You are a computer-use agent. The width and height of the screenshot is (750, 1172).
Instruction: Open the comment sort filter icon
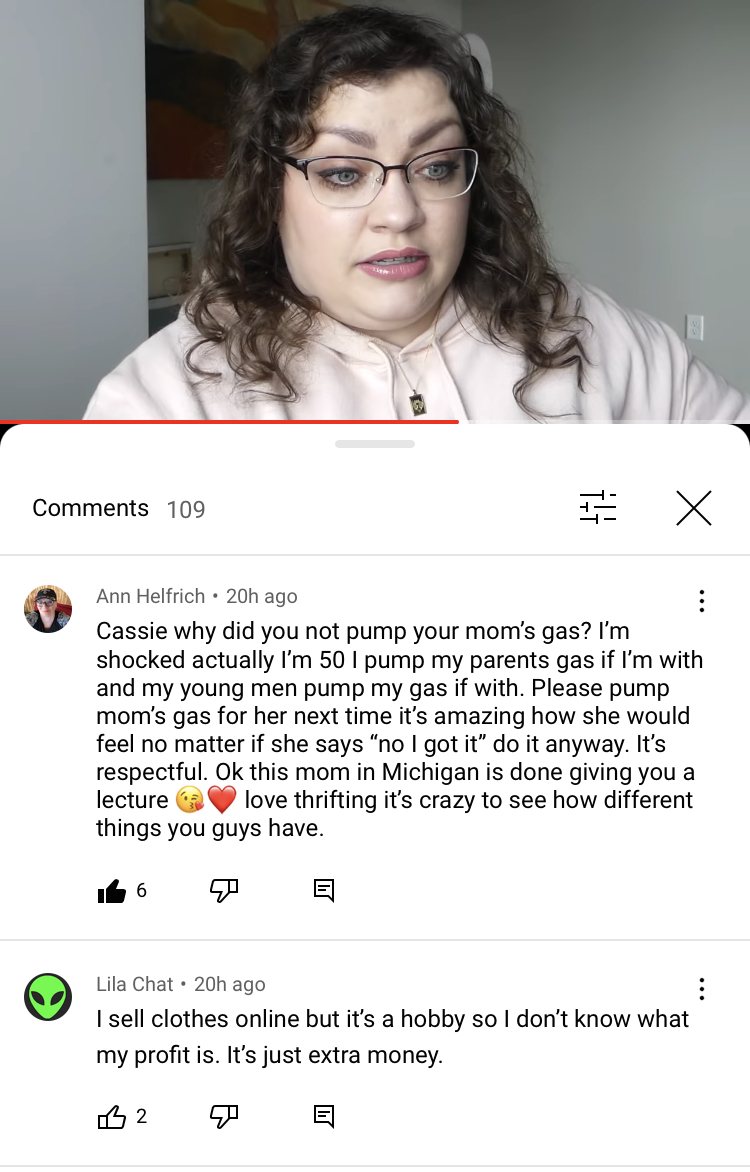pyautogui.click(x=597, y=508)
